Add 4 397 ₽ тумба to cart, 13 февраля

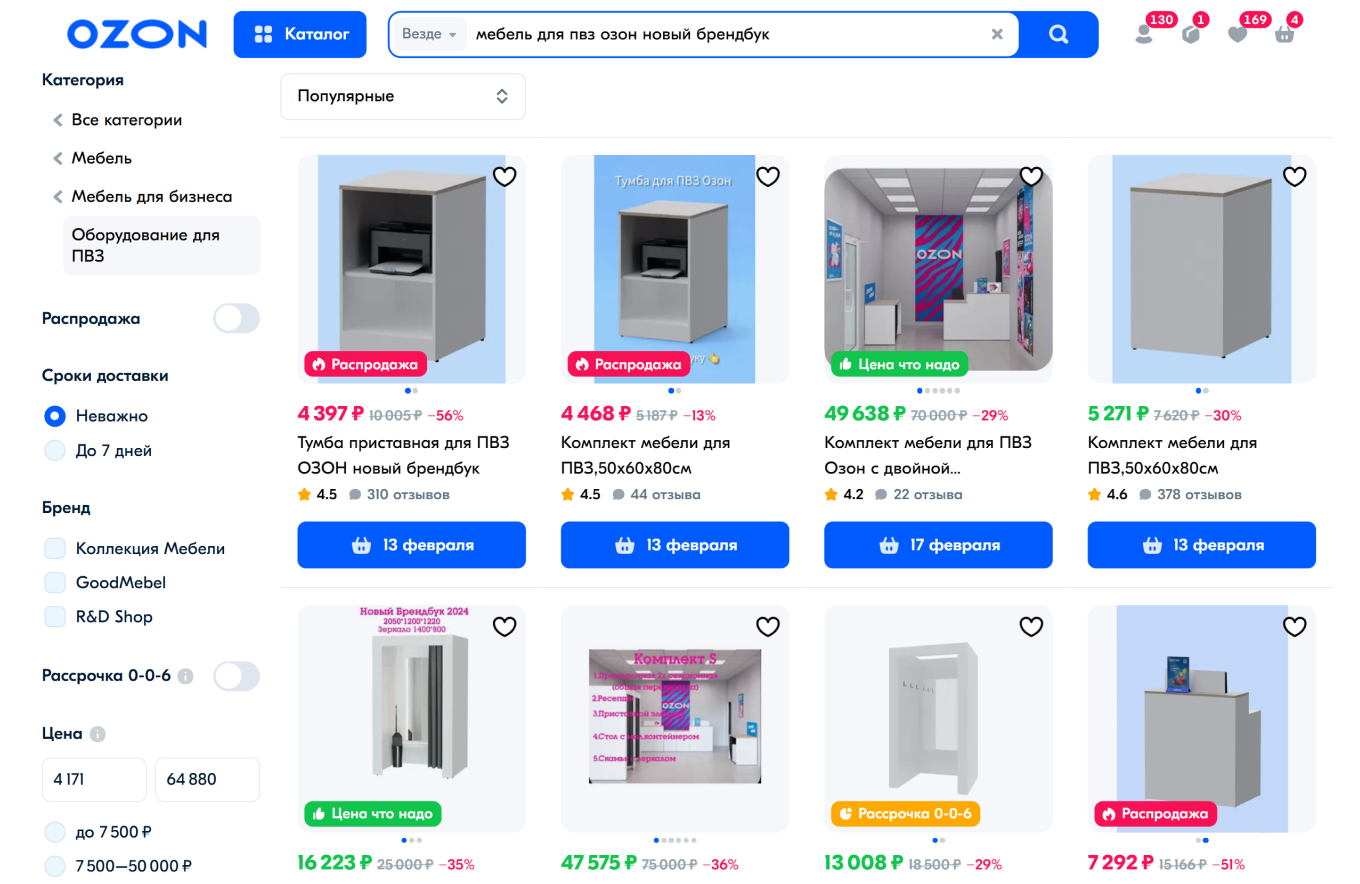(412, 545)
